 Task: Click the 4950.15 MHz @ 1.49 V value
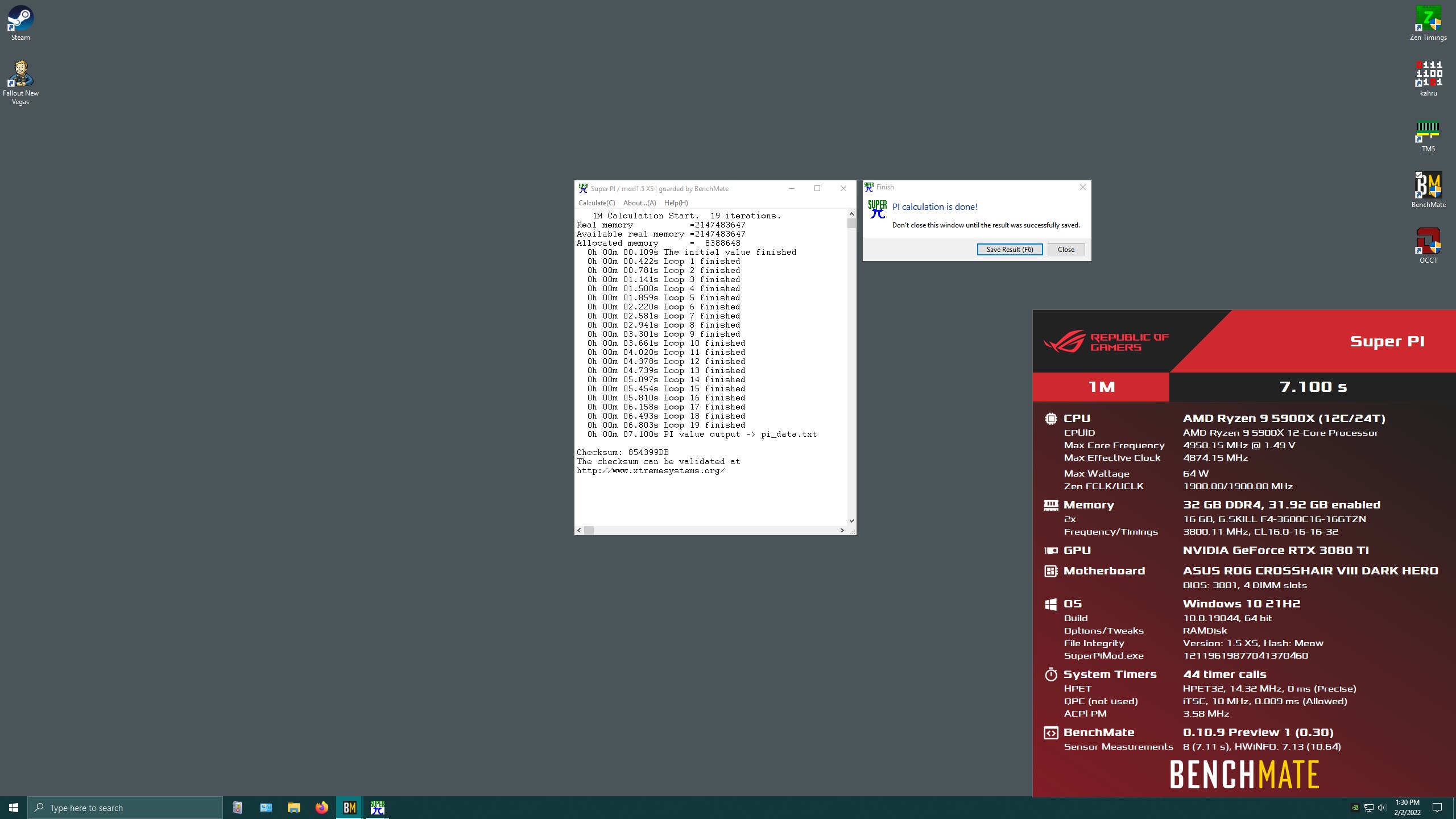1239,445
